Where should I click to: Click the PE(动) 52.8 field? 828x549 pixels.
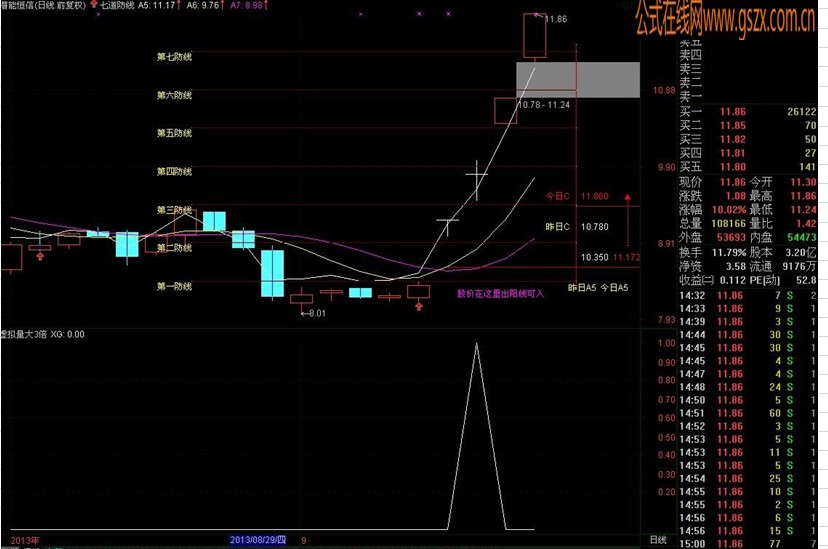pos(783,280)
